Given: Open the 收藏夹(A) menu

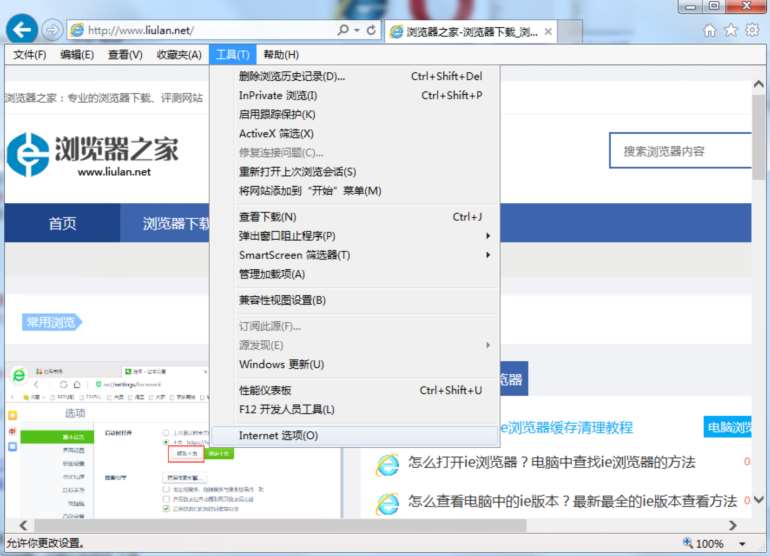Looking at the screenshot, I should point(179,55).
